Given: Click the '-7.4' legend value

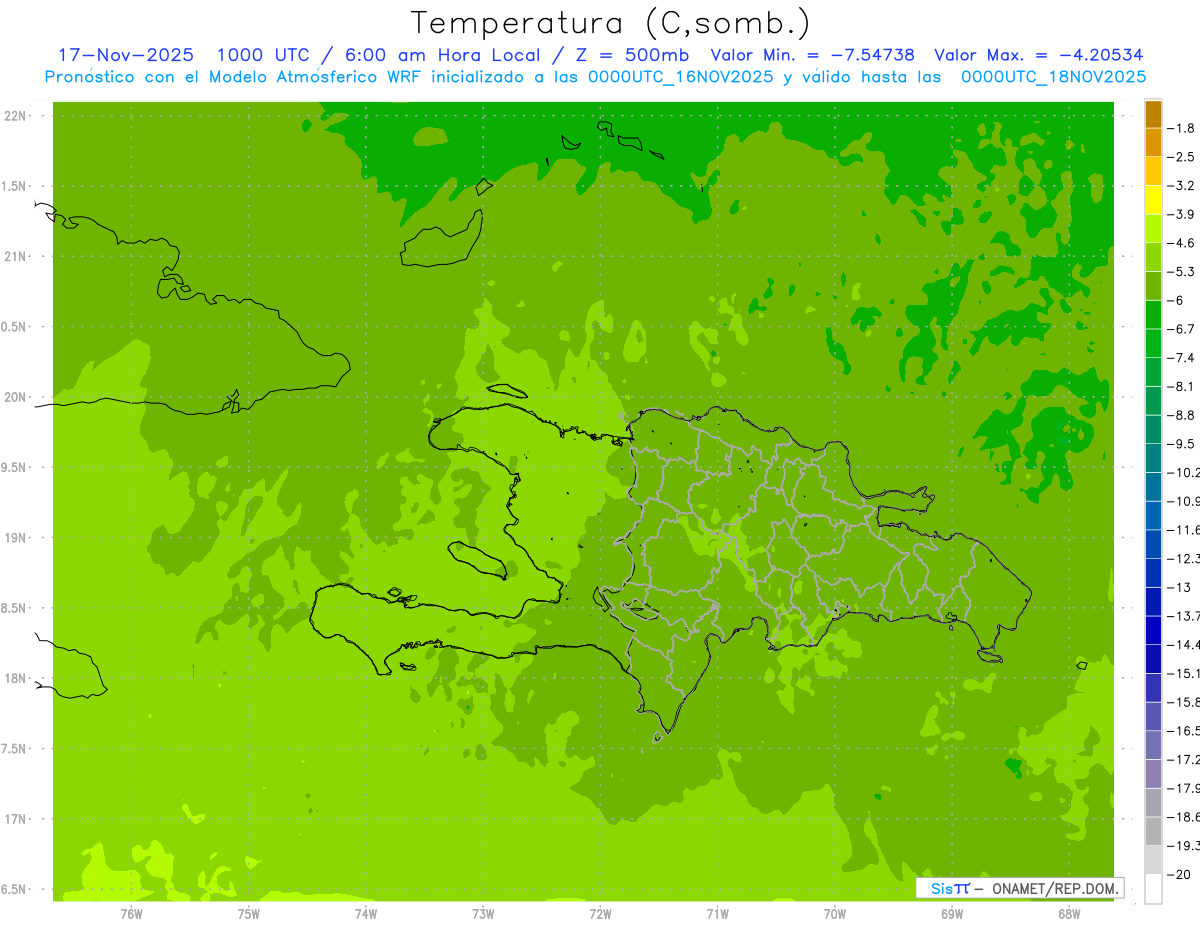Looking at the screenshot, I should (1181, 357).
